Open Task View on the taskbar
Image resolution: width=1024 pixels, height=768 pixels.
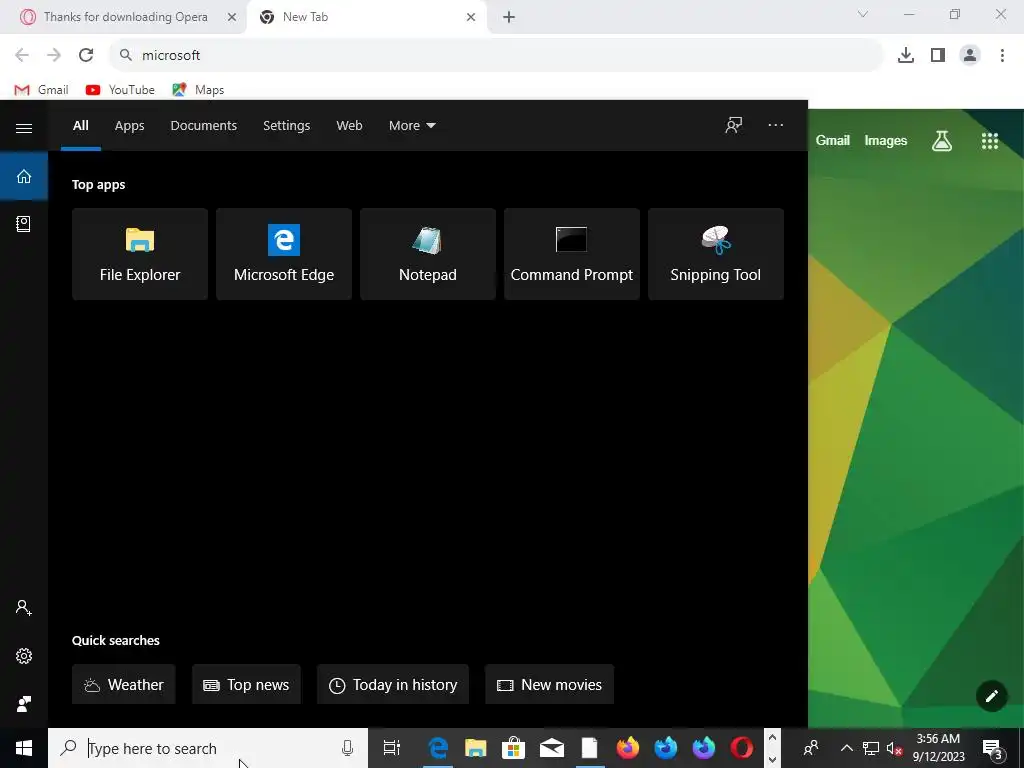[392, 748]
